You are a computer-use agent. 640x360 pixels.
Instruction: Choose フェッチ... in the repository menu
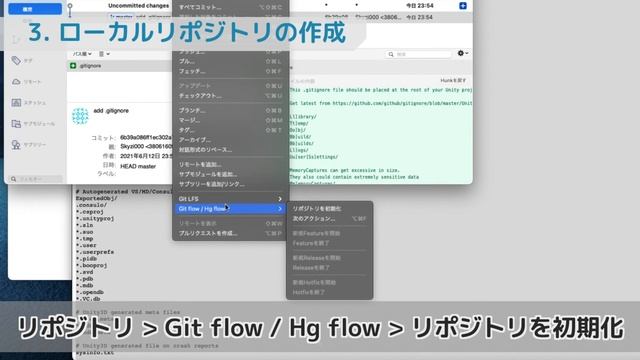(230, 71)
